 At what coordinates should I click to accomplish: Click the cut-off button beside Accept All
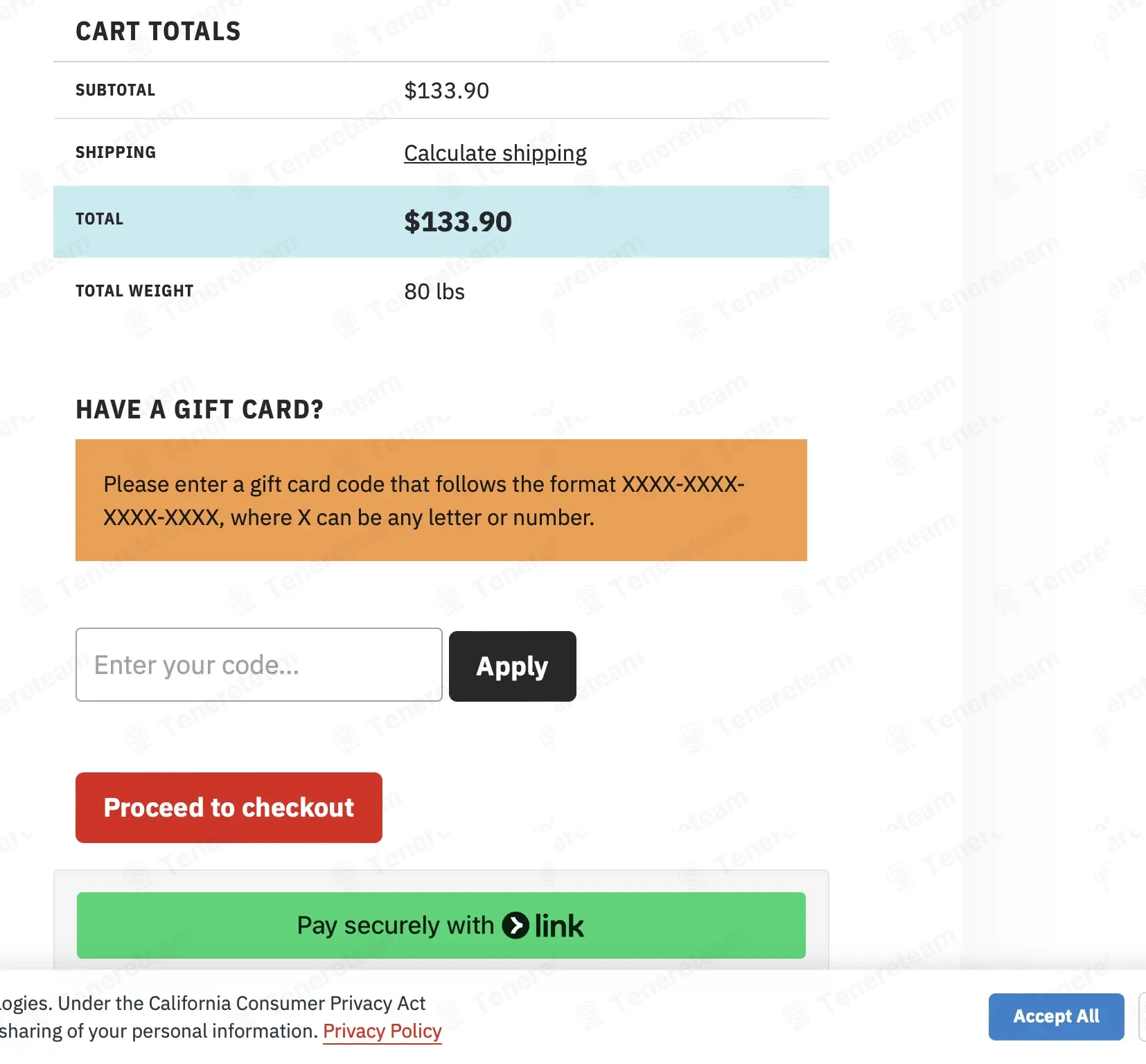(x=1143, y=1016)
